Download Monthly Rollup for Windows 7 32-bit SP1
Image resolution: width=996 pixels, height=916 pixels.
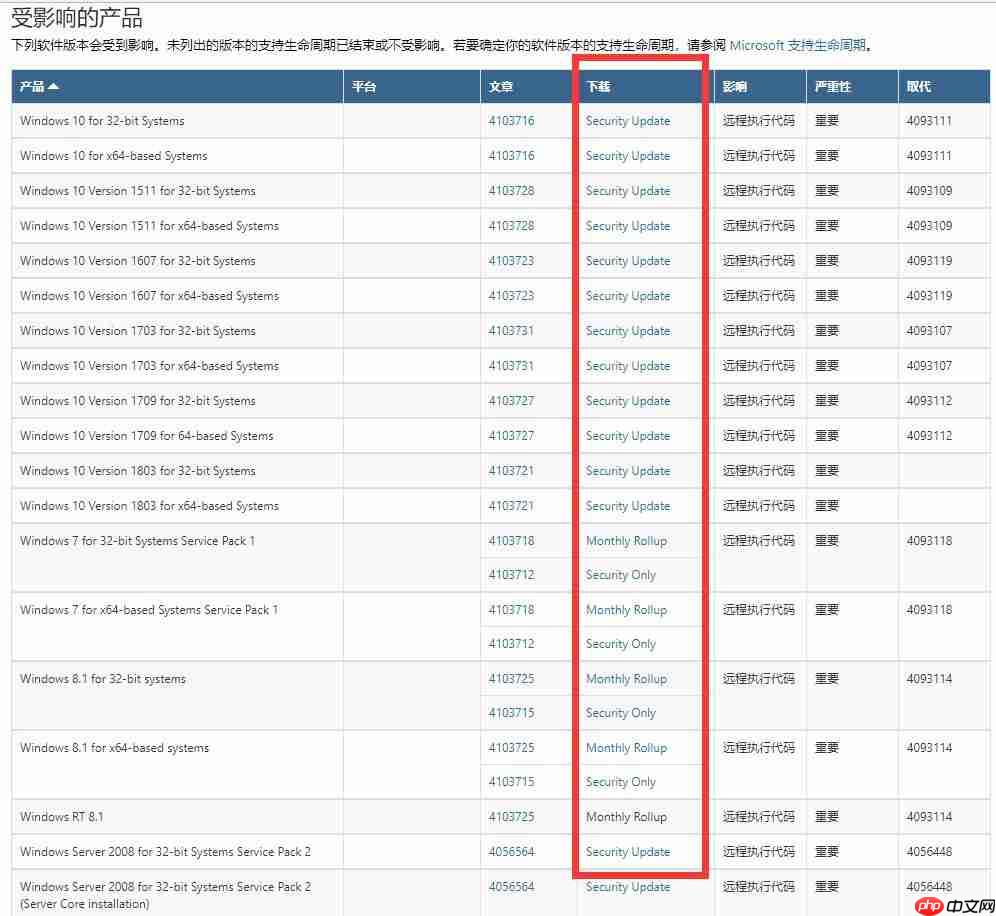(626, 541)
